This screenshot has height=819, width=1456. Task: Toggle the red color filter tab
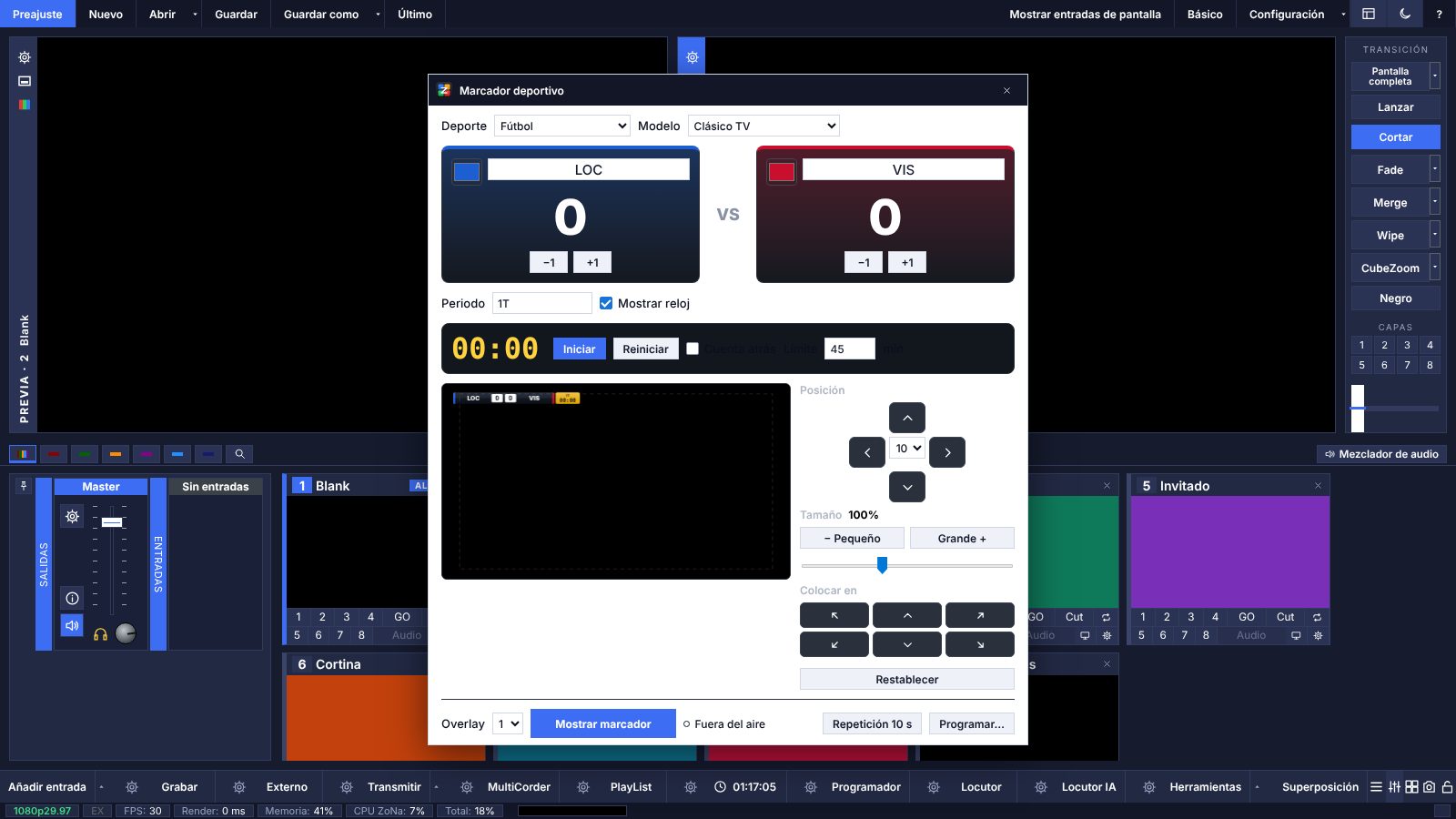[x=54, y=453]
